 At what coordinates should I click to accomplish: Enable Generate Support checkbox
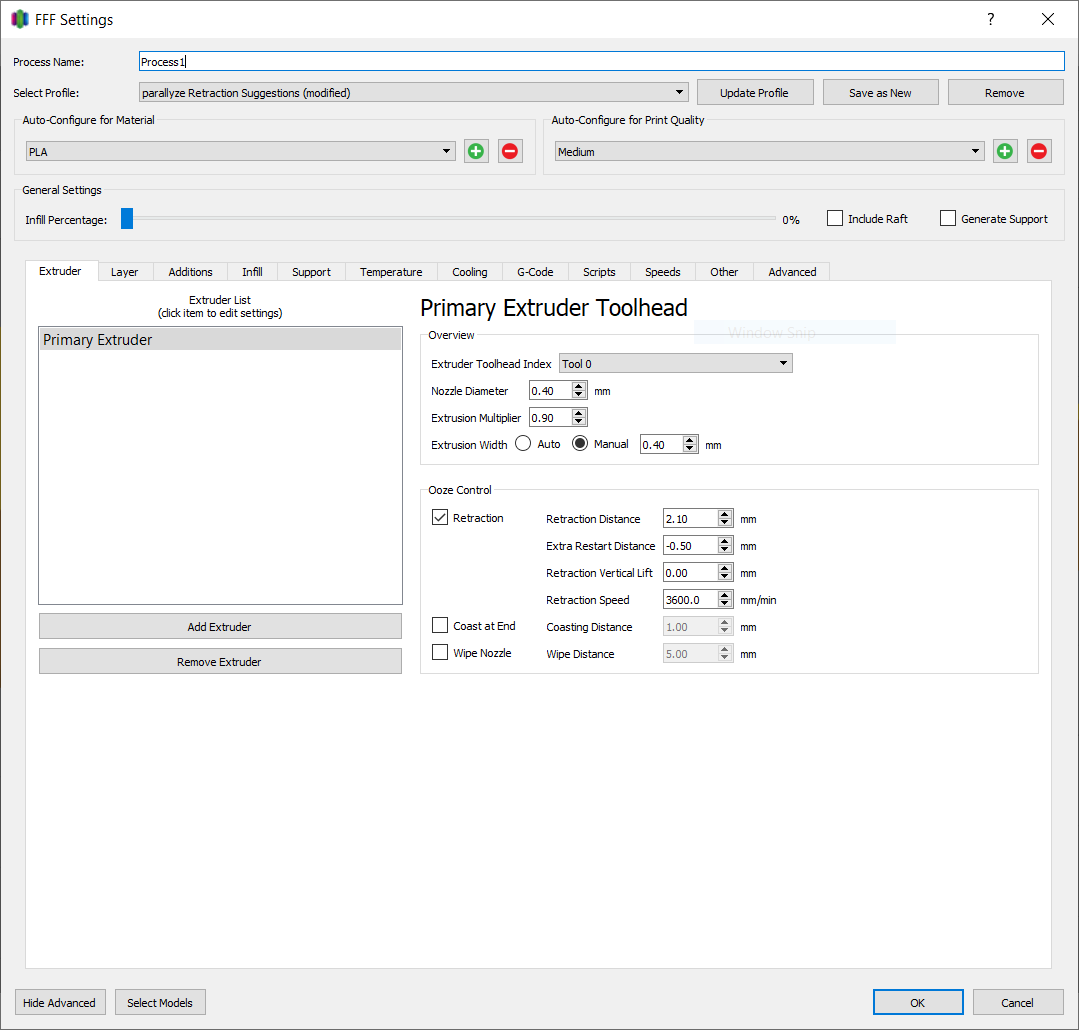[x=948, y=219]
